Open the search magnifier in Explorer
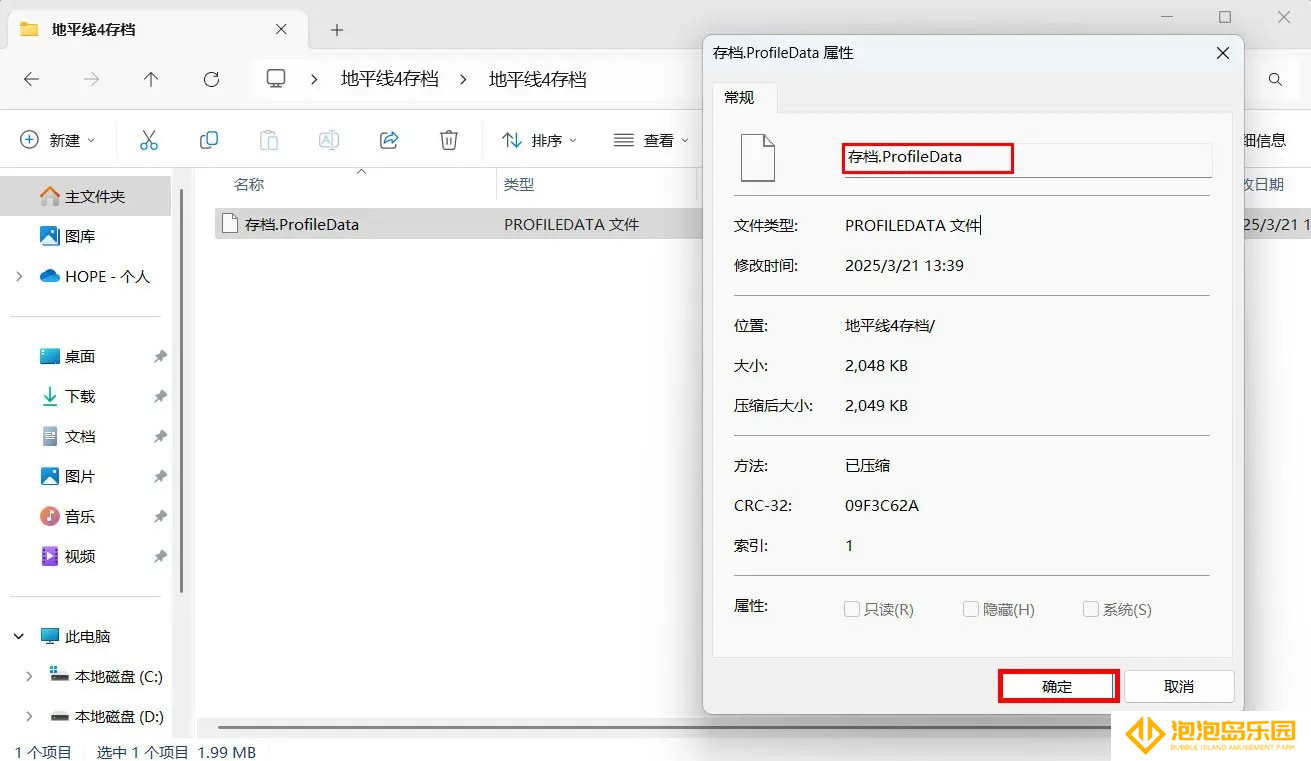This screenshot has height=761, width=1311. [1275, 79]
